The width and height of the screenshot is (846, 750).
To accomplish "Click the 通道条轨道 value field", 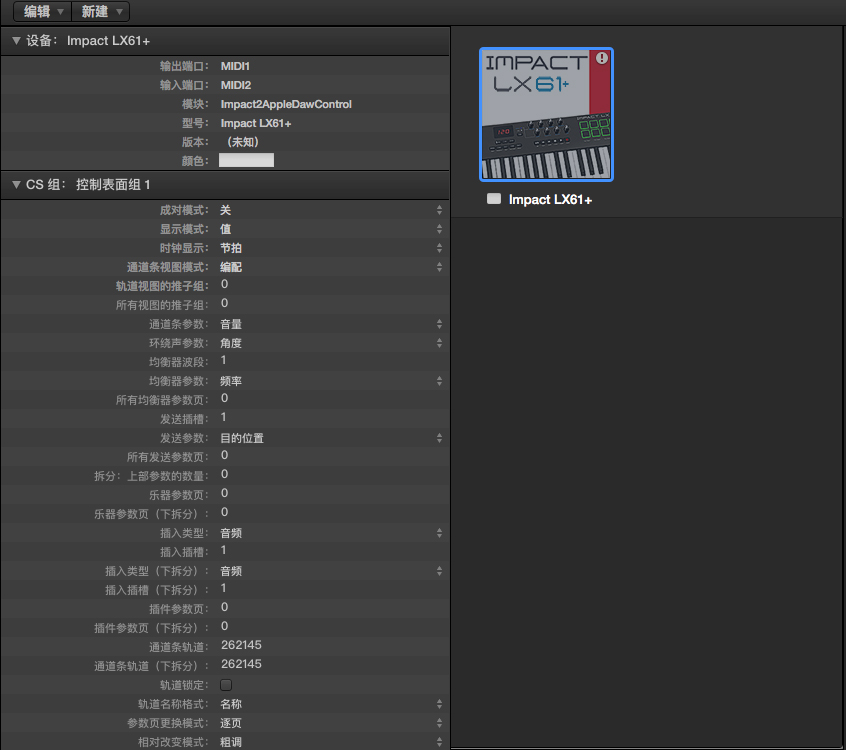I will (x=241, y=646).
